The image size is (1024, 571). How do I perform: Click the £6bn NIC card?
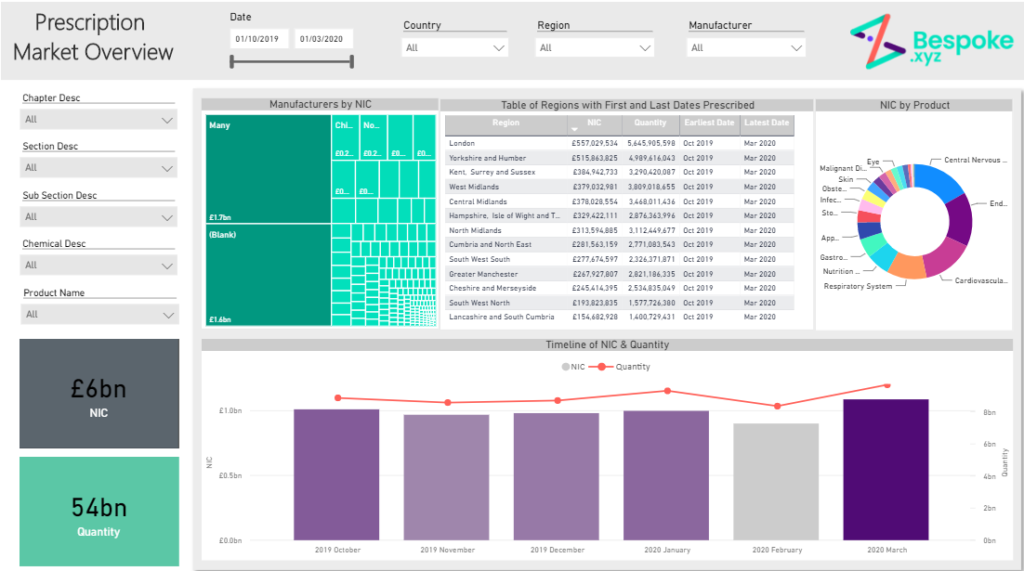tap(99, 393)
